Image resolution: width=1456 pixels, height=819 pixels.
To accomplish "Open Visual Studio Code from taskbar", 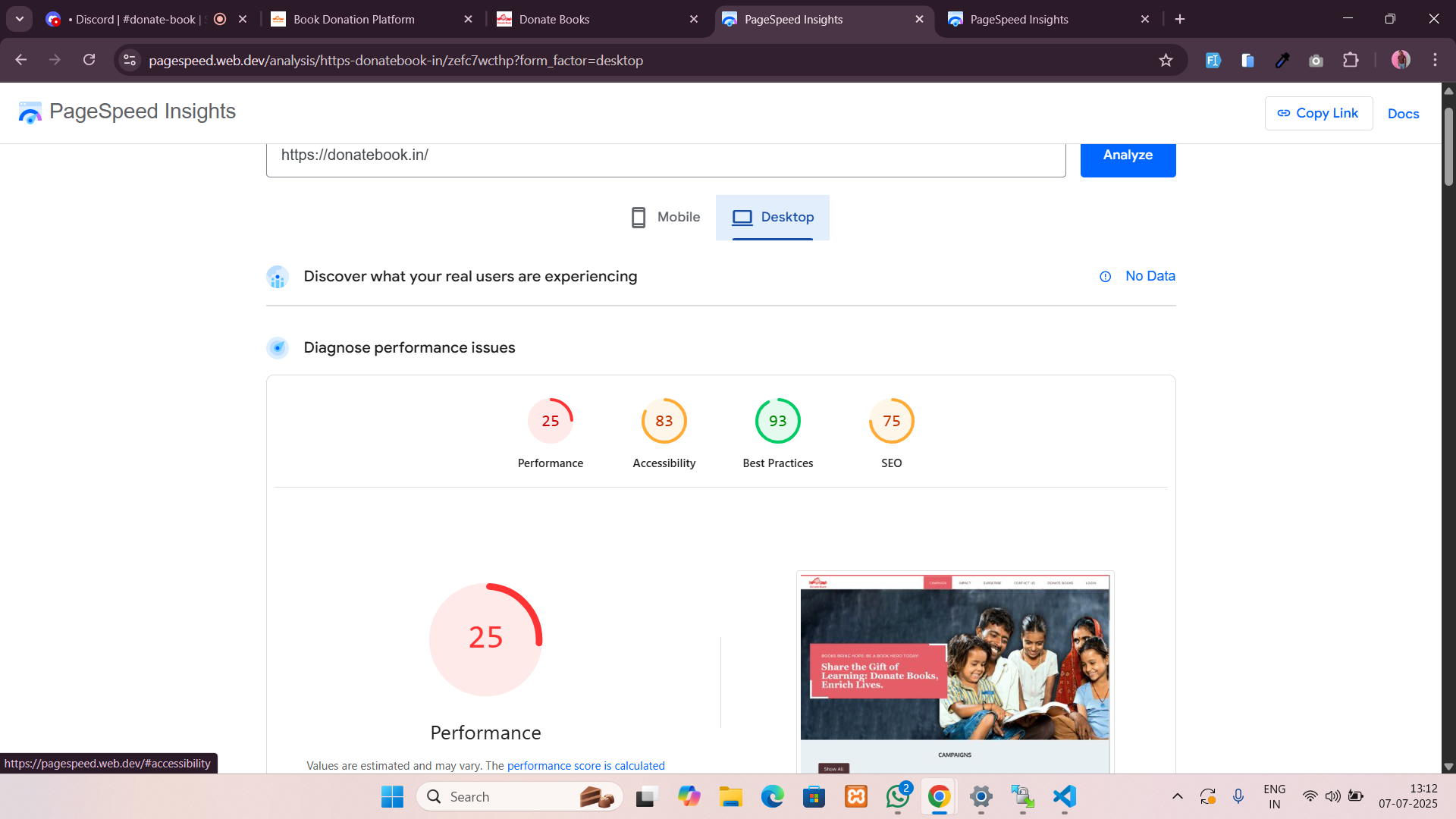I will [1064, 796].
